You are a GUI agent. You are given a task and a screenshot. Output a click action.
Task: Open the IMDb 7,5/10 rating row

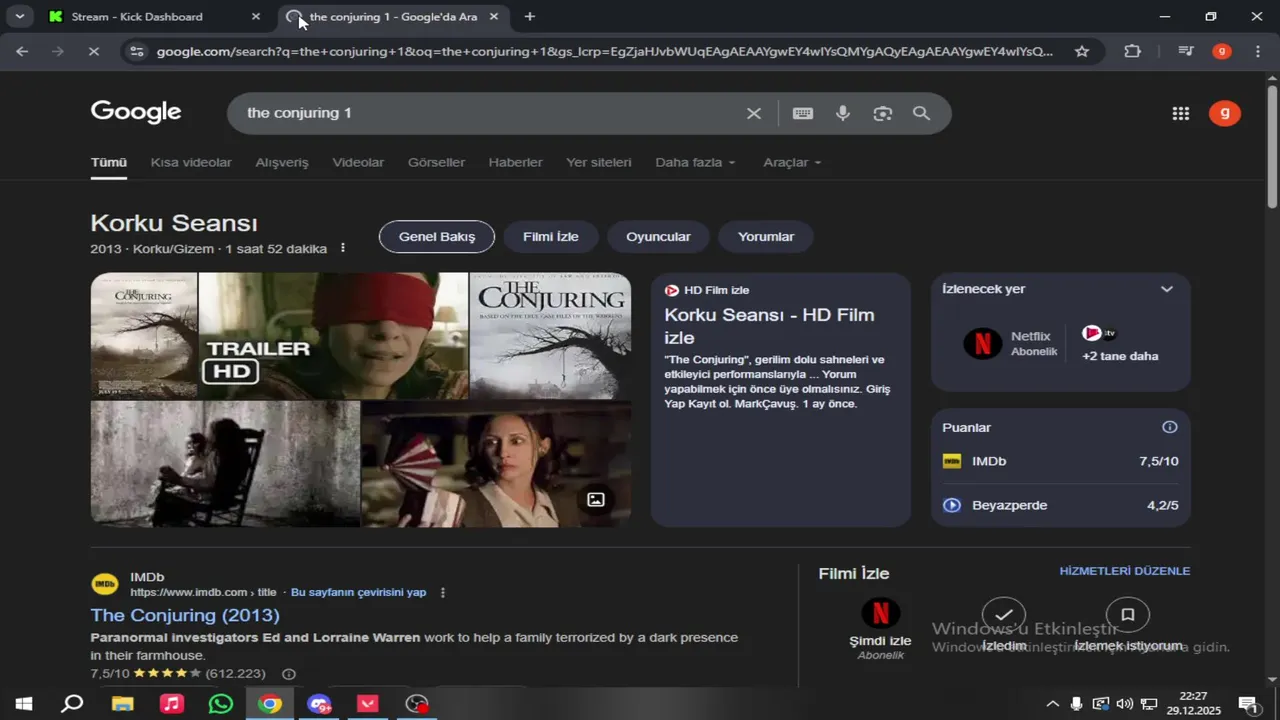coord(1061,461)
